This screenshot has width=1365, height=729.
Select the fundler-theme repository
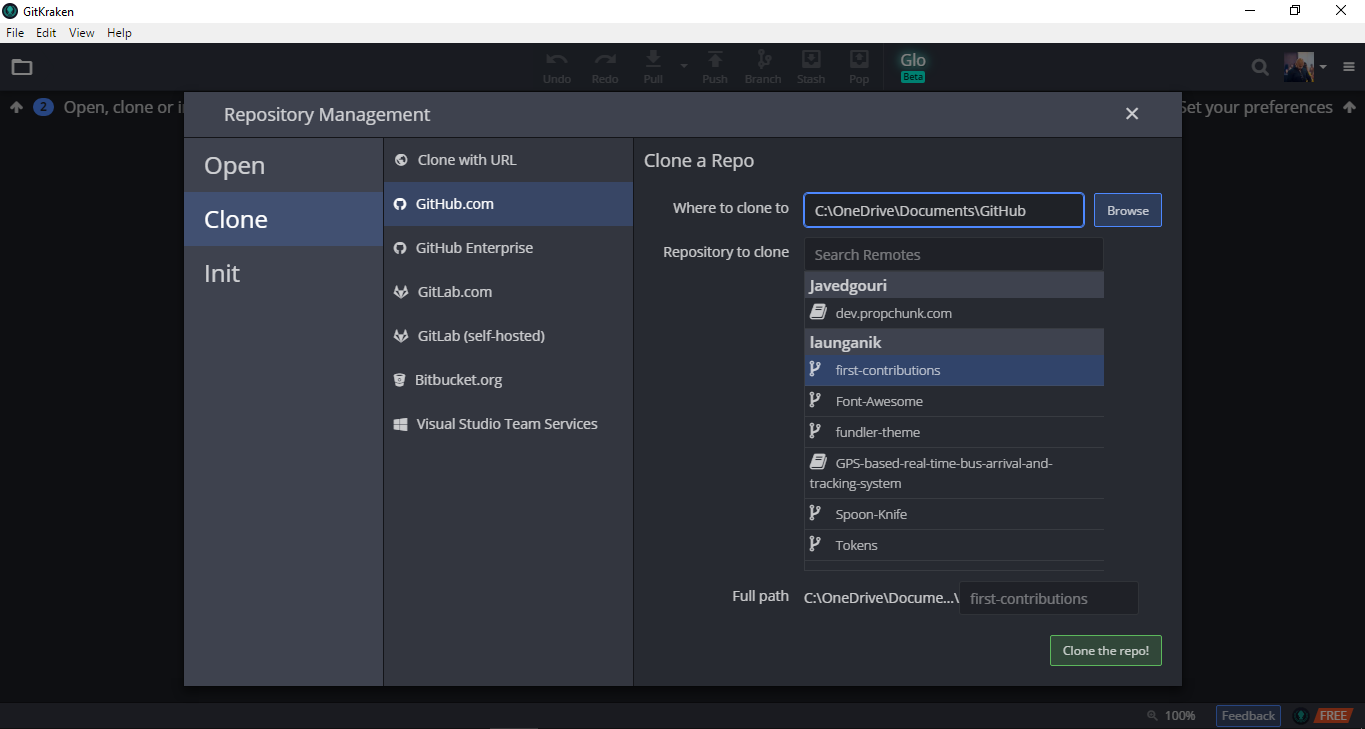point(954,432)
